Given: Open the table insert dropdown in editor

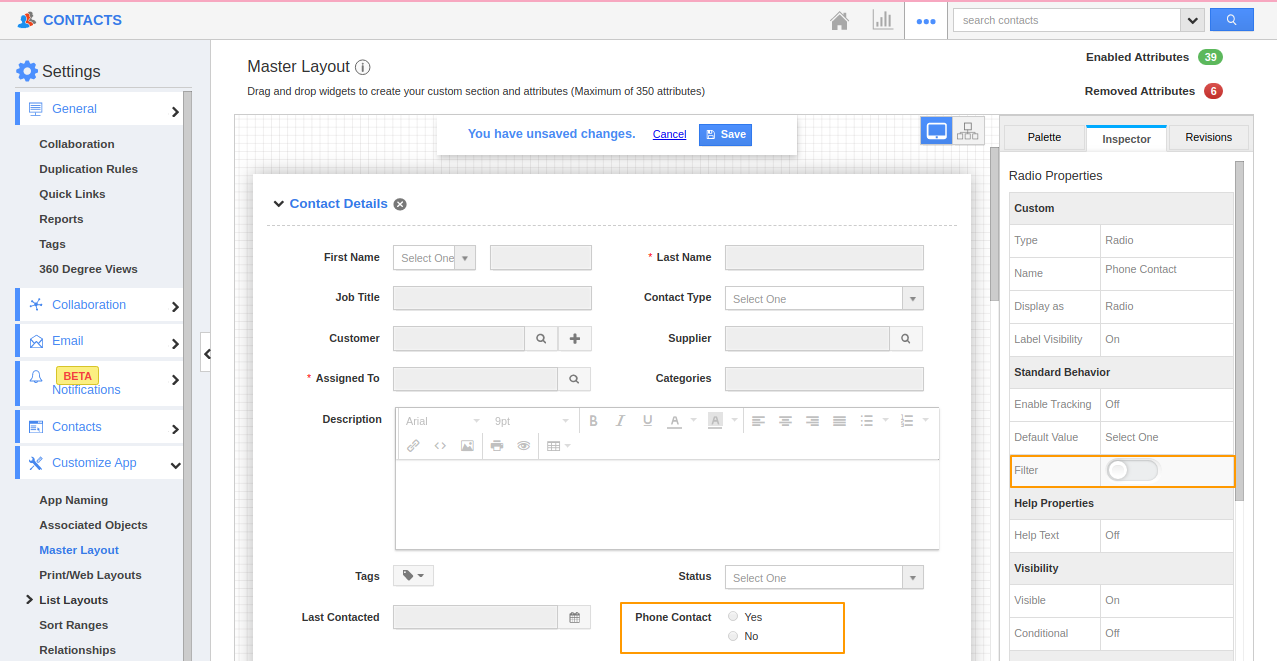Looking at the screenshot, I should 558,446.
